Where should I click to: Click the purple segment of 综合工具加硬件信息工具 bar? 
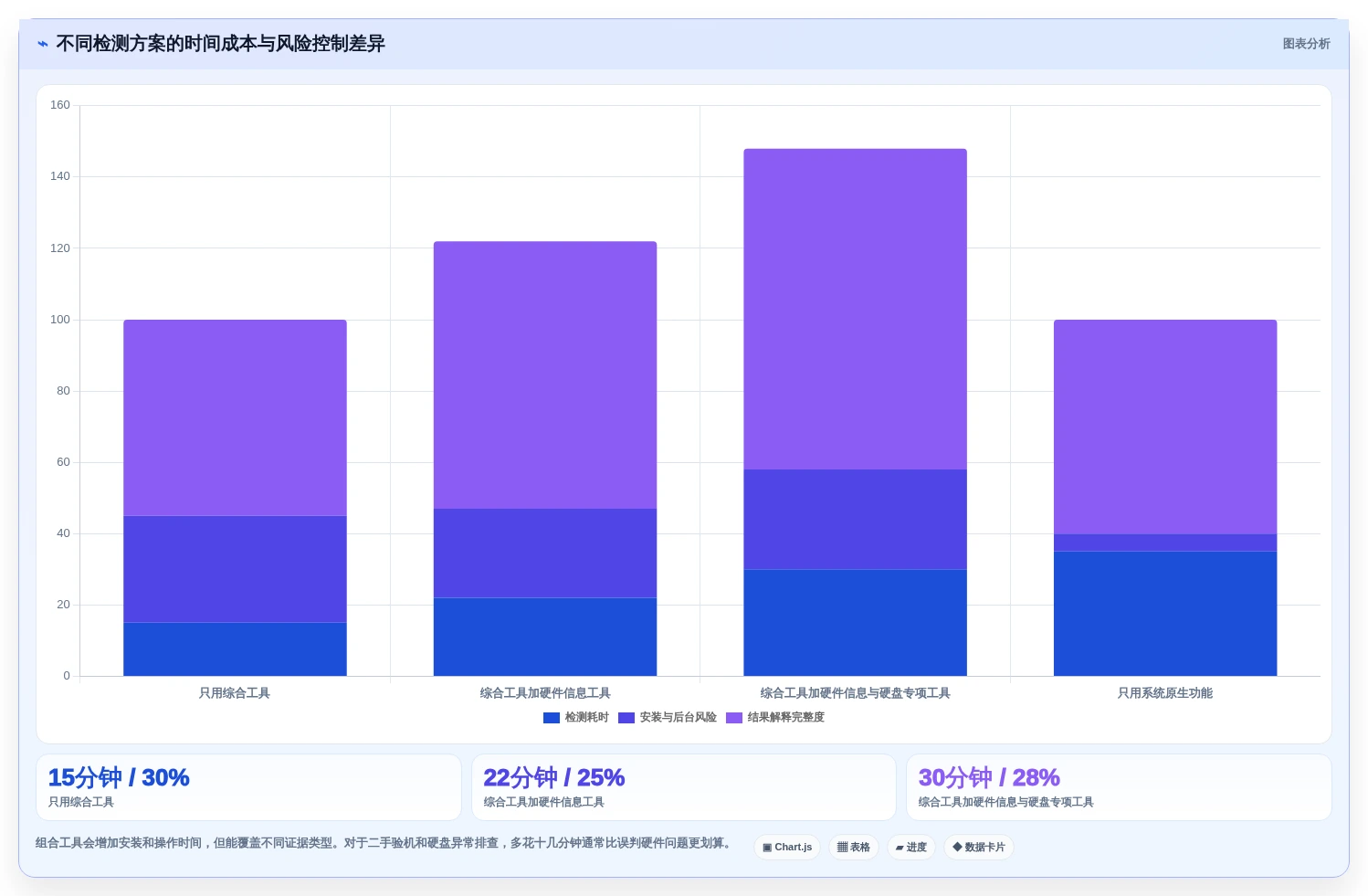(x=545, y=374)
